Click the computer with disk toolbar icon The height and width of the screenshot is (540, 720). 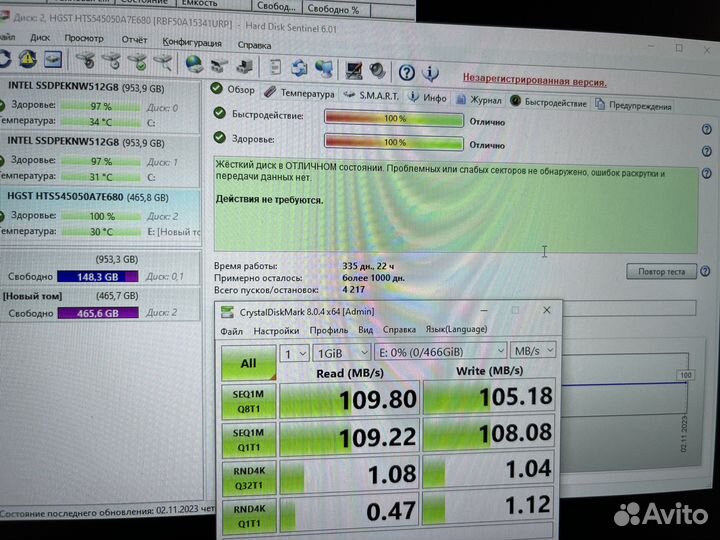click(x=244, y=66)
